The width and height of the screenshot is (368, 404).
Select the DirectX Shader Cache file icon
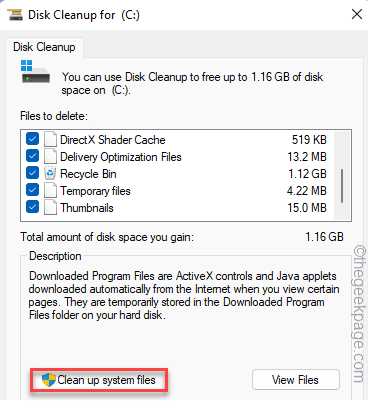pyautogui.click(x=50, y=140)
